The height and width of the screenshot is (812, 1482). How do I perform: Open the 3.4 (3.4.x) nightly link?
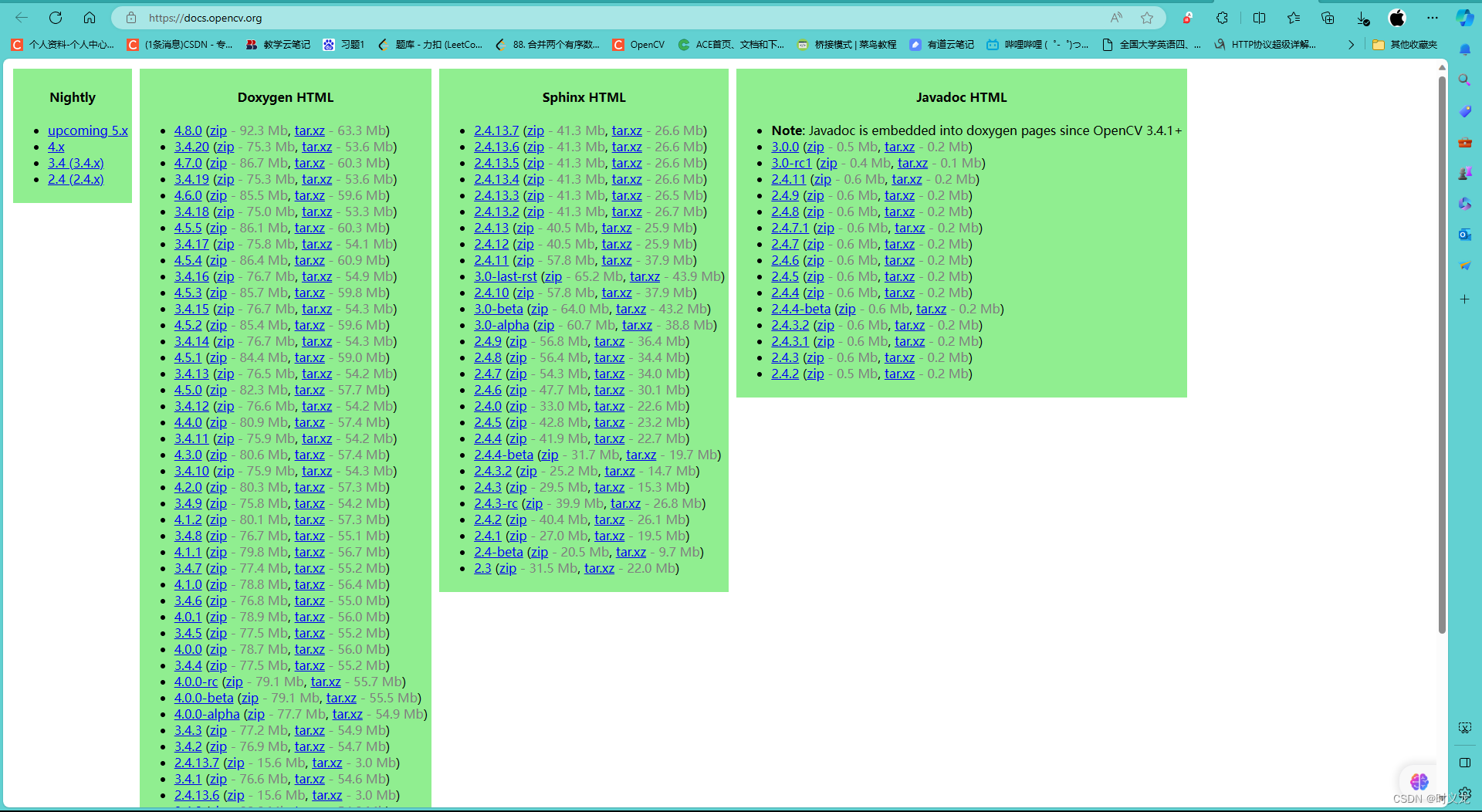point(76,163)
